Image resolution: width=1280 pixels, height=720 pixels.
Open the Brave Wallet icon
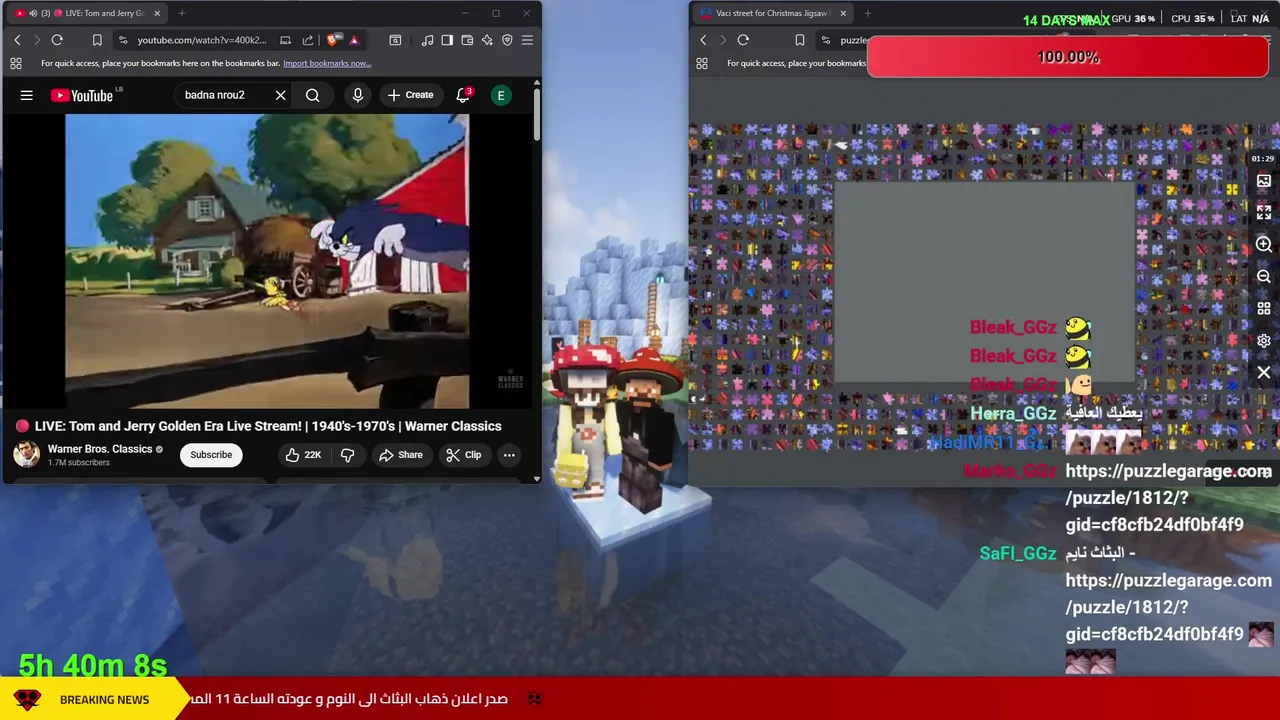467,40
